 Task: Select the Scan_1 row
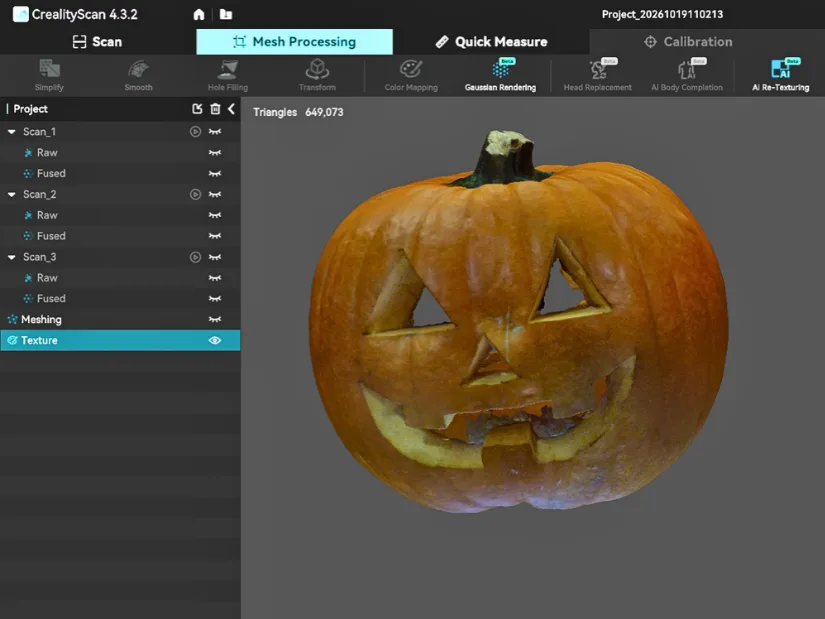click(x=120, y=132)
